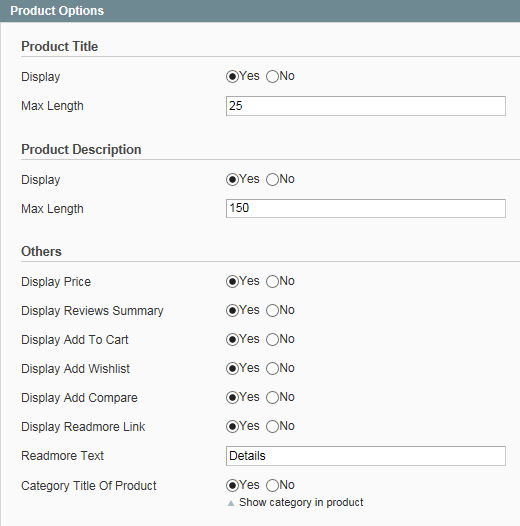The height and width of the screenshot is (526, 520).
Task: Enable Display Add To Cart option
Action: 232,339
